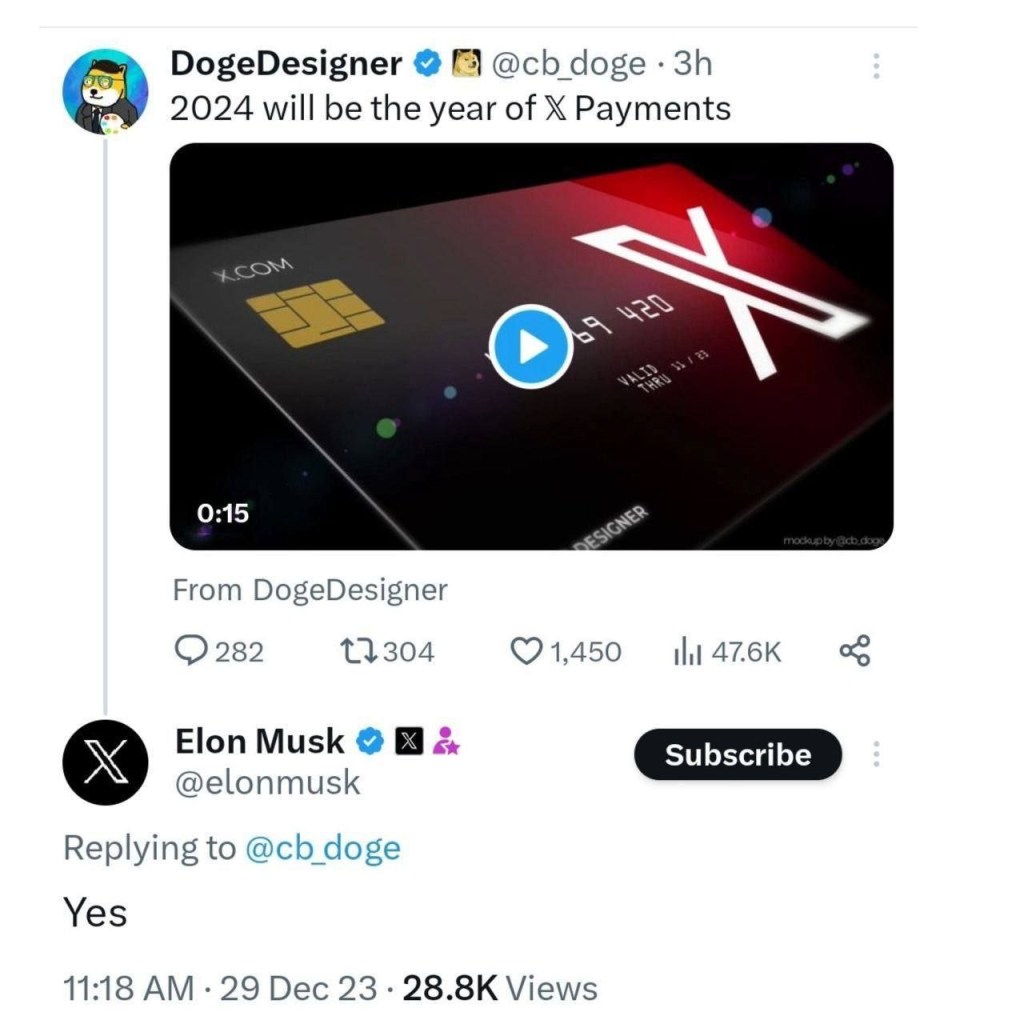Open the @cb_doge reply mention link

[322, 848]
